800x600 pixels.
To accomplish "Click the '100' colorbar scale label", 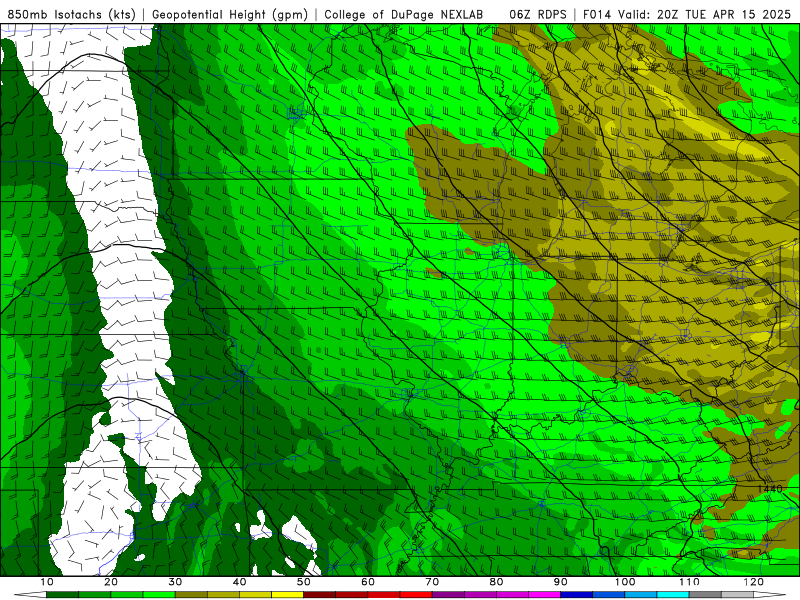I will (625, 582).
